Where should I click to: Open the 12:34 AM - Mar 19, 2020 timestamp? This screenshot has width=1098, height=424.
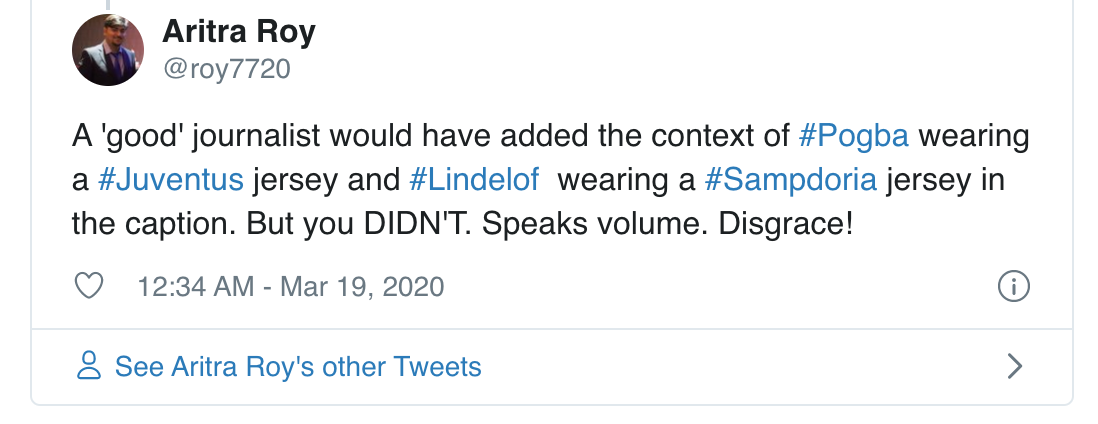290,287
